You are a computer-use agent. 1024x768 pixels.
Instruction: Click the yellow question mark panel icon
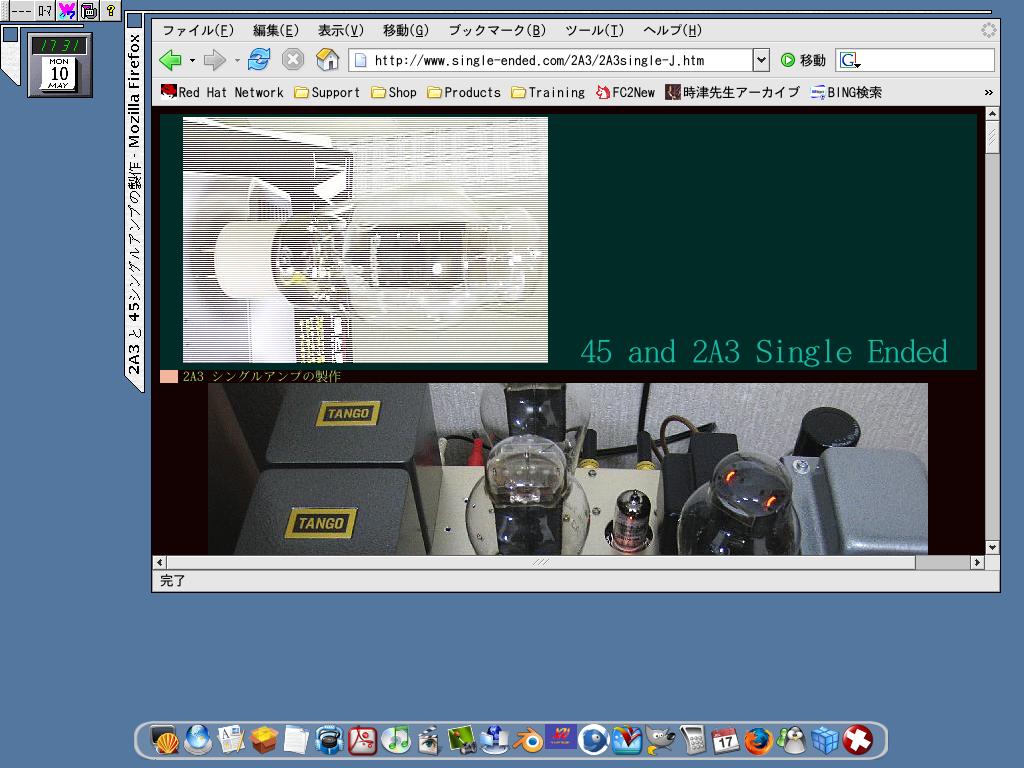(110, 11)
